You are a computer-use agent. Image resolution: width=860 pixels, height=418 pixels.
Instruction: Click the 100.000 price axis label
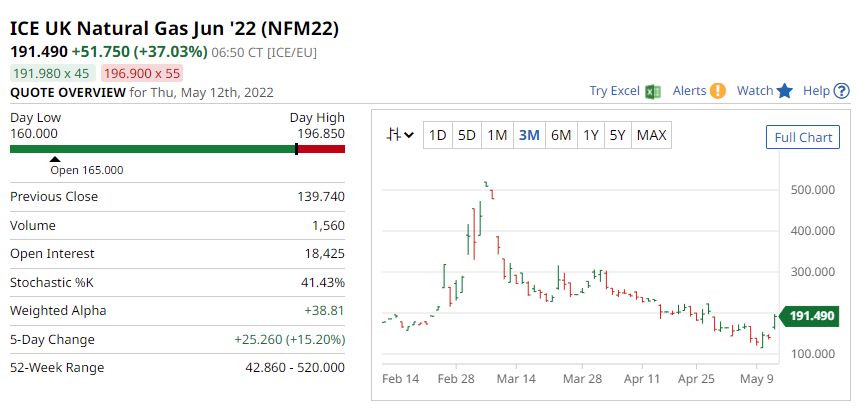tap(813, 354)
